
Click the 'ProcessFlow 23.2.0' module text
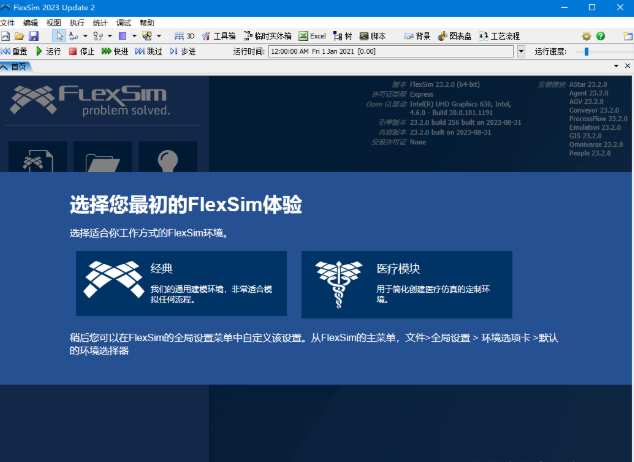point(598,119)
